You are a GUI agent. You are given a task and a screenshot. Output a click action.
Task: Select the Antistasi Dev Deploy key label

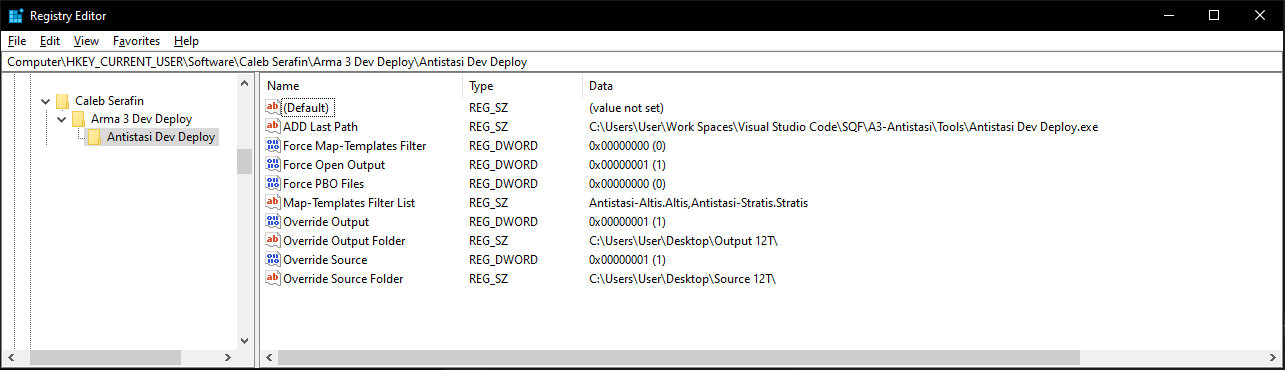tap(161, 138)
